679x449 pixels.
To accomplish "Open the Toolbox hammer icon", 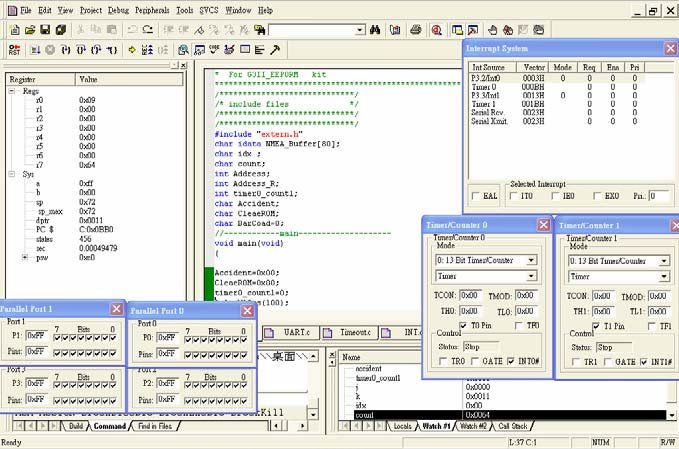I will click(275, 50).
